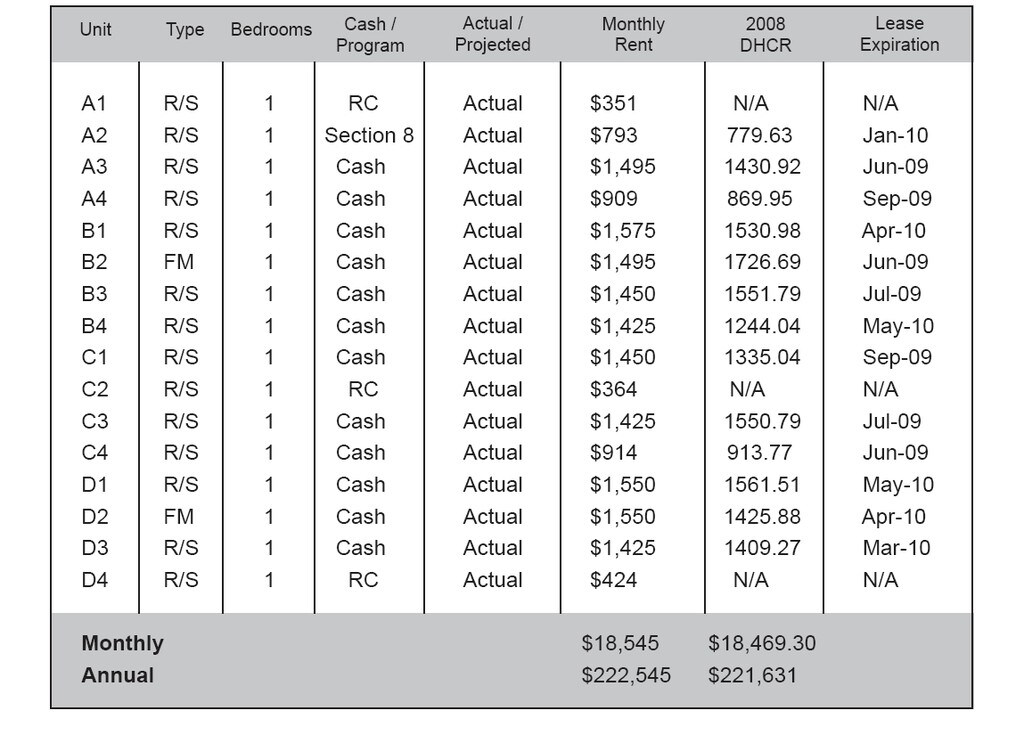Select unit B2 in Unit column

[94, 262]
